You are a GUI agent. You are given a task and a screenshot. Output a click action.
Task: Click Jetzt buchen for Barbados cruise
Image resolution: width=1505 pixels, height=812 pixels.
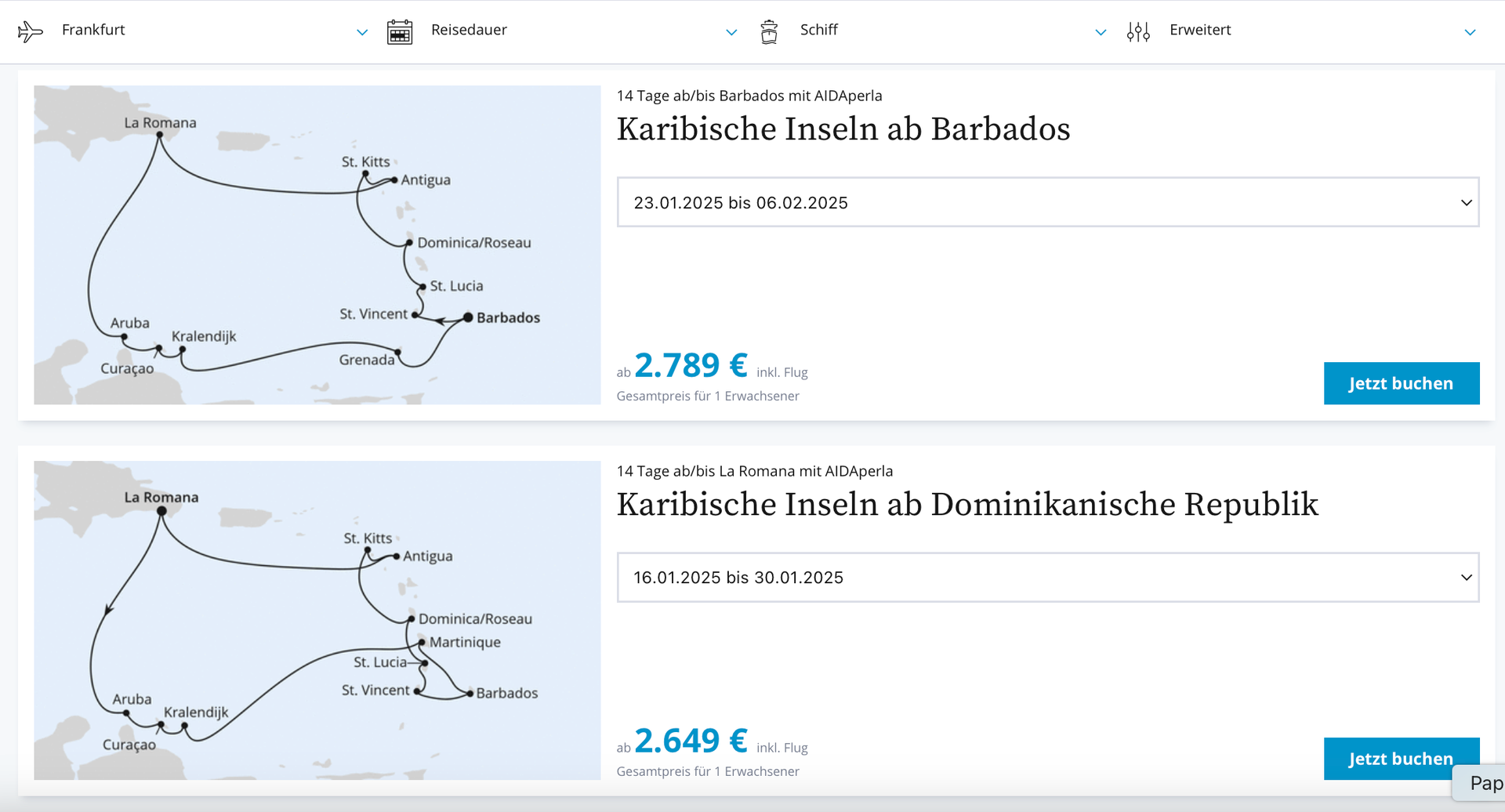tap(1402, 383)
